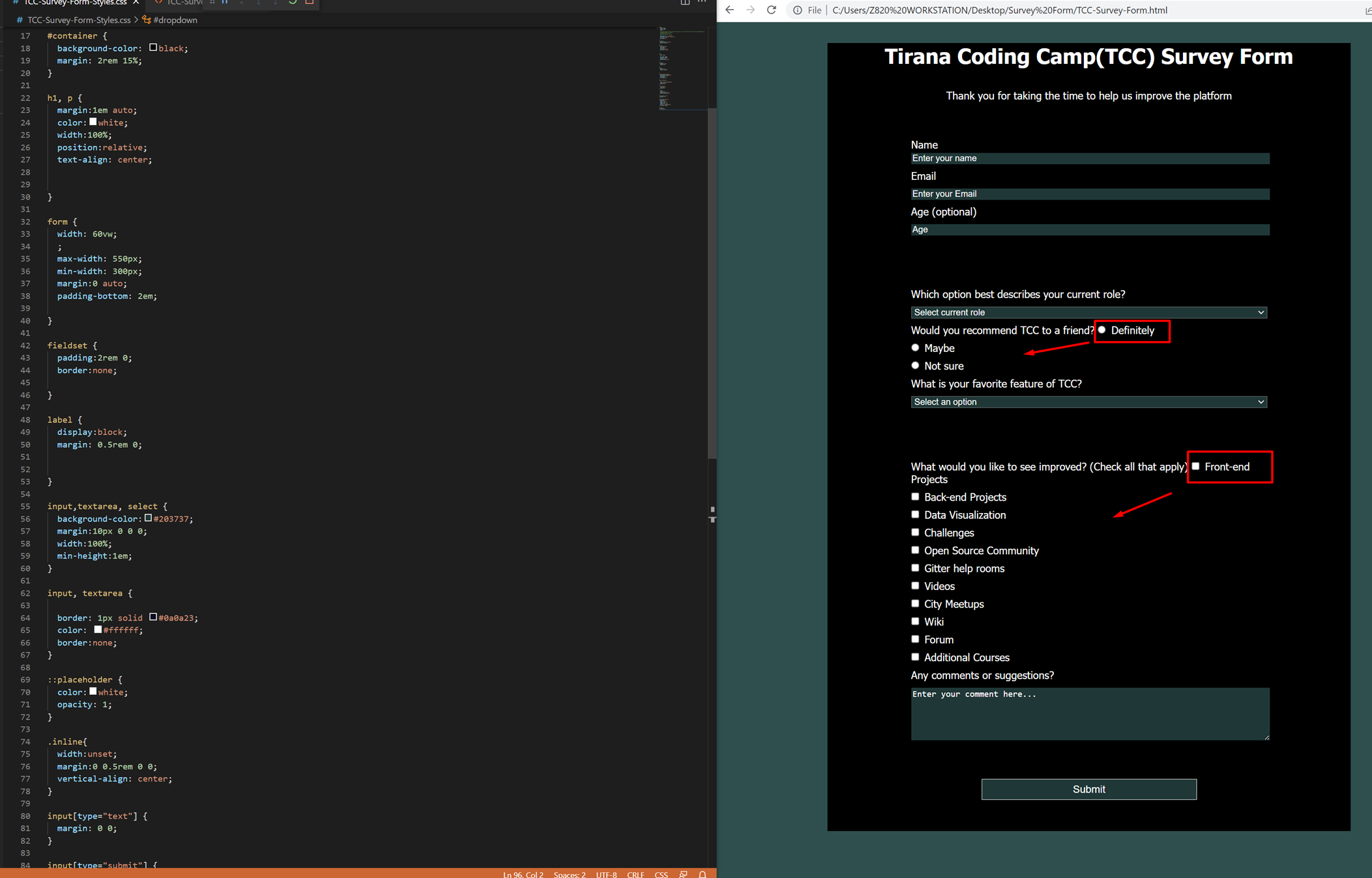Screen dimensions: 1372x878
Task: Open editor More Actions menu
Action: 702,3
